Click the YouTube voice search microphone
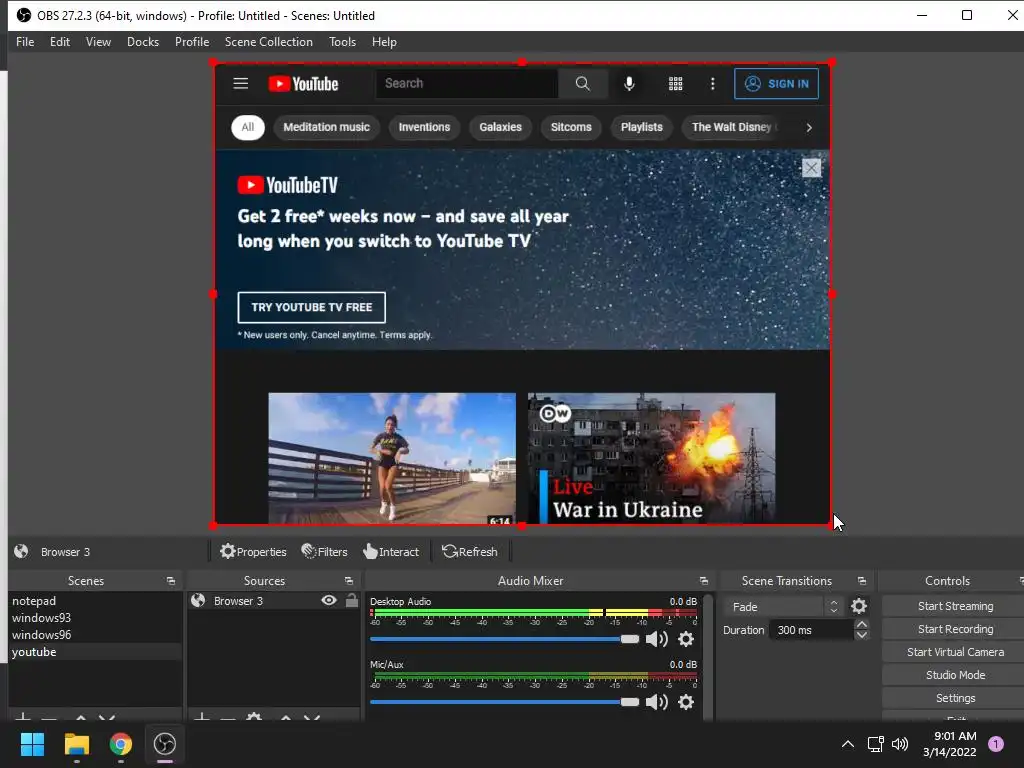1024x768 pixels. pos(629,84)
